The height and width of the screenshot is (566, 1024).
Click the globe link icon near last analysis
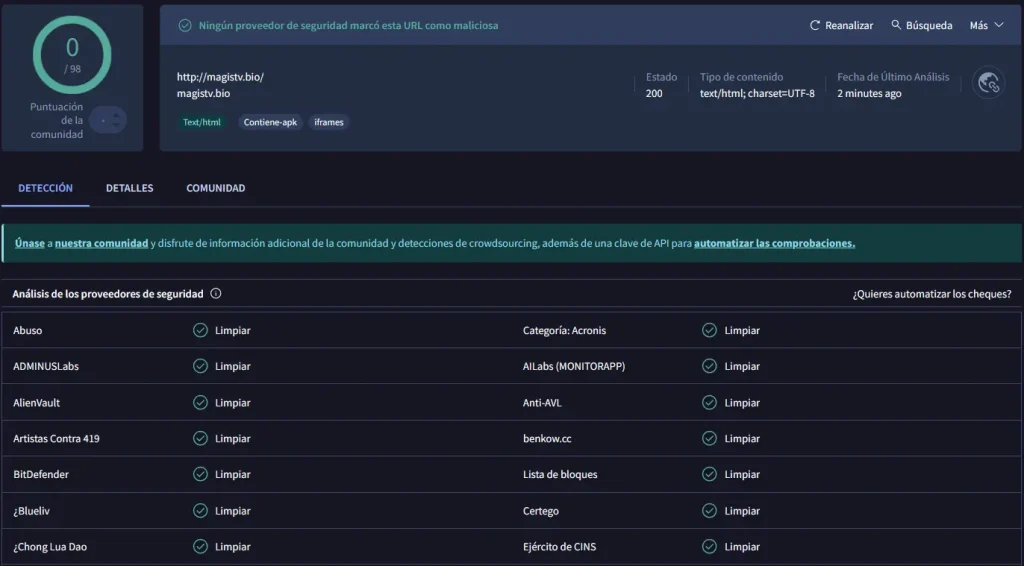tap(988, 83)
